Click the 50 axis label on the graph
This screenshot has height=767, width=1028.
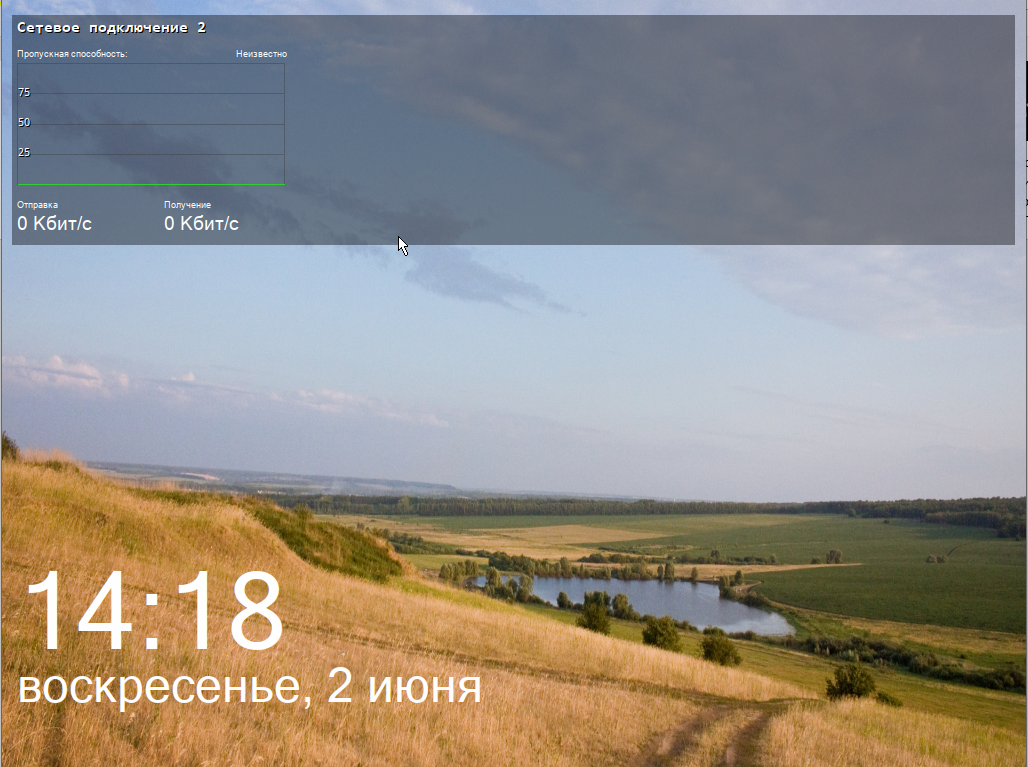24,121
